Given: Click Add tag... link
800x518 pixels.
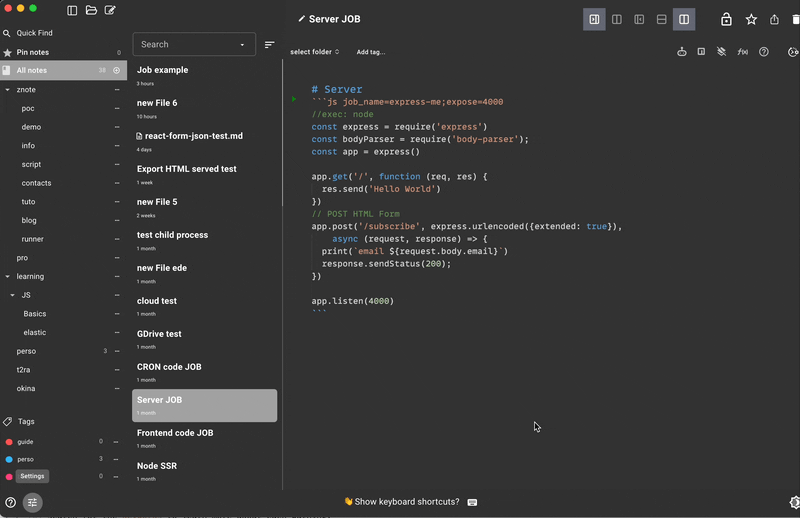Looking at the screenshot, I should coord(371,52).
